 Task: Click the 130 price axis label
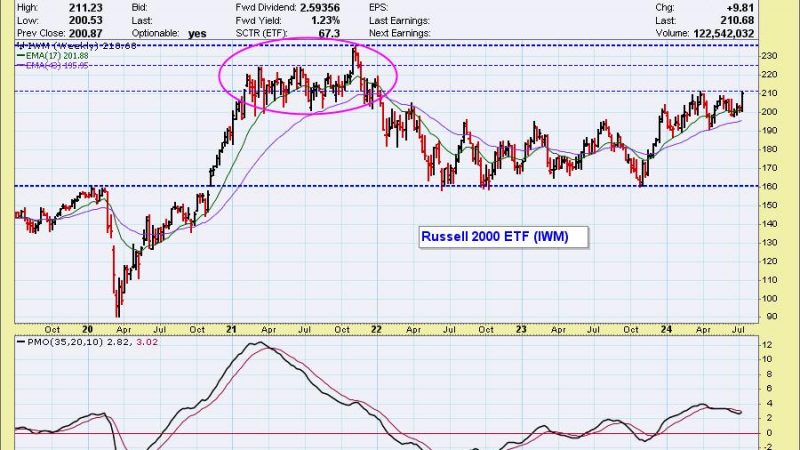[769, 242]
